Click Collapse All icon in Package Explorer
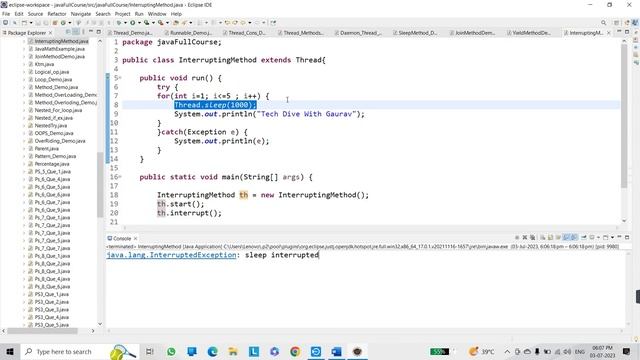The height and width of the screenshot is (360, 640). point(68,32)
